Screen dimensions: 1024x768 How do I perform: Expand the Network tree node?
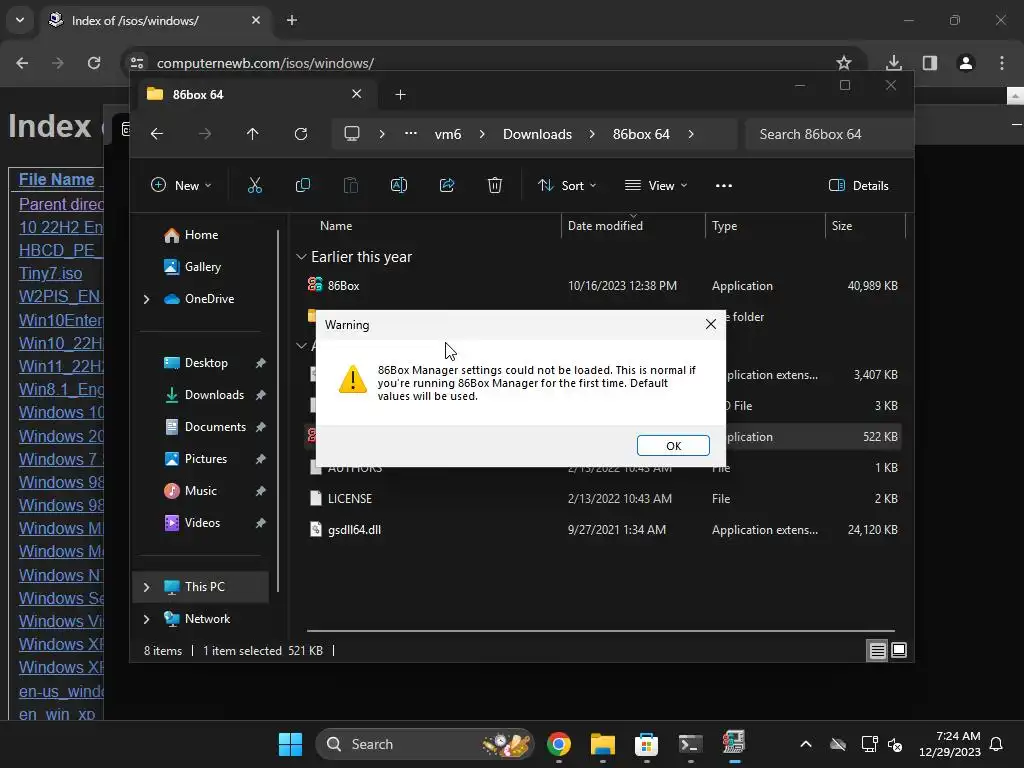(146, 619)
